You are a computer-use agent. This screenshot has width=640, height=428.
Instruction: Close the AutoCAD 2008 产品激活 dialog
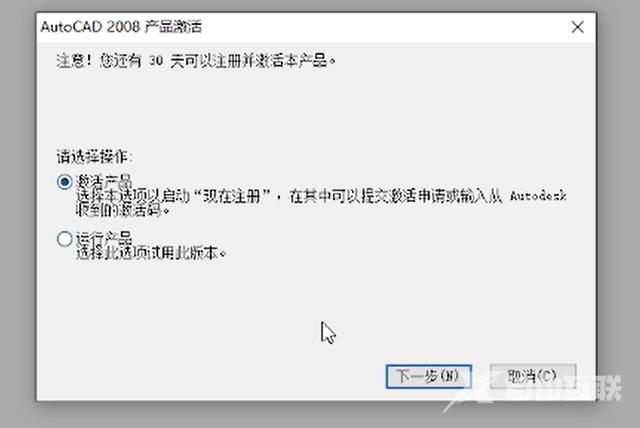tap(578, 27)
